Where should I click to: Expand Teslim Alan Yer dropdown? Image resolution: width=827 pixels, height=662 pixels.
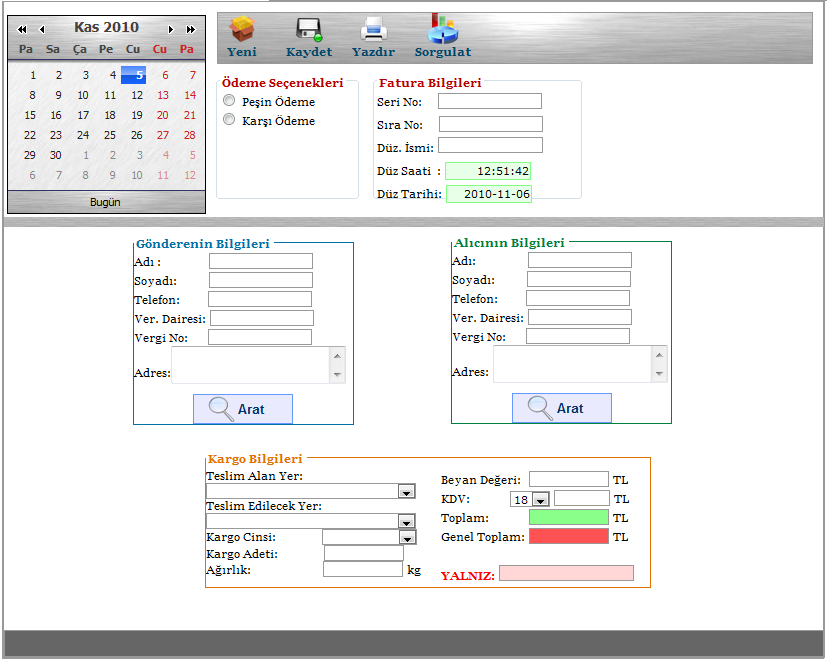406,491
